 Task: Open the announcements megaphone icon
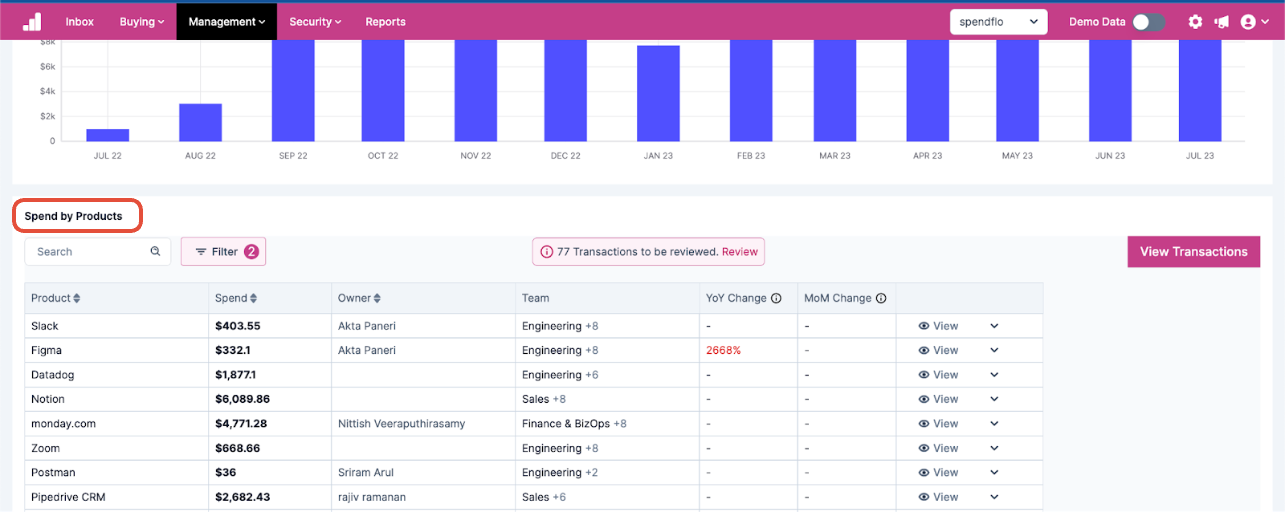(x=1221, y=21)
